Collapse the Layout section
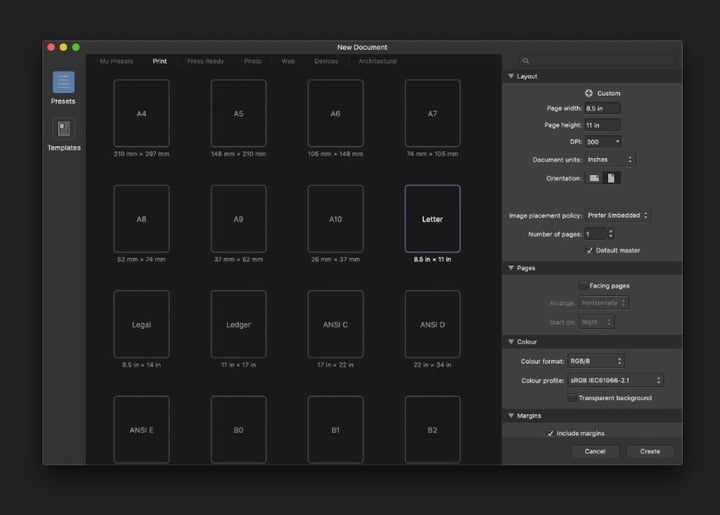Viewport: 720px width, 515px height. [511, 76]
